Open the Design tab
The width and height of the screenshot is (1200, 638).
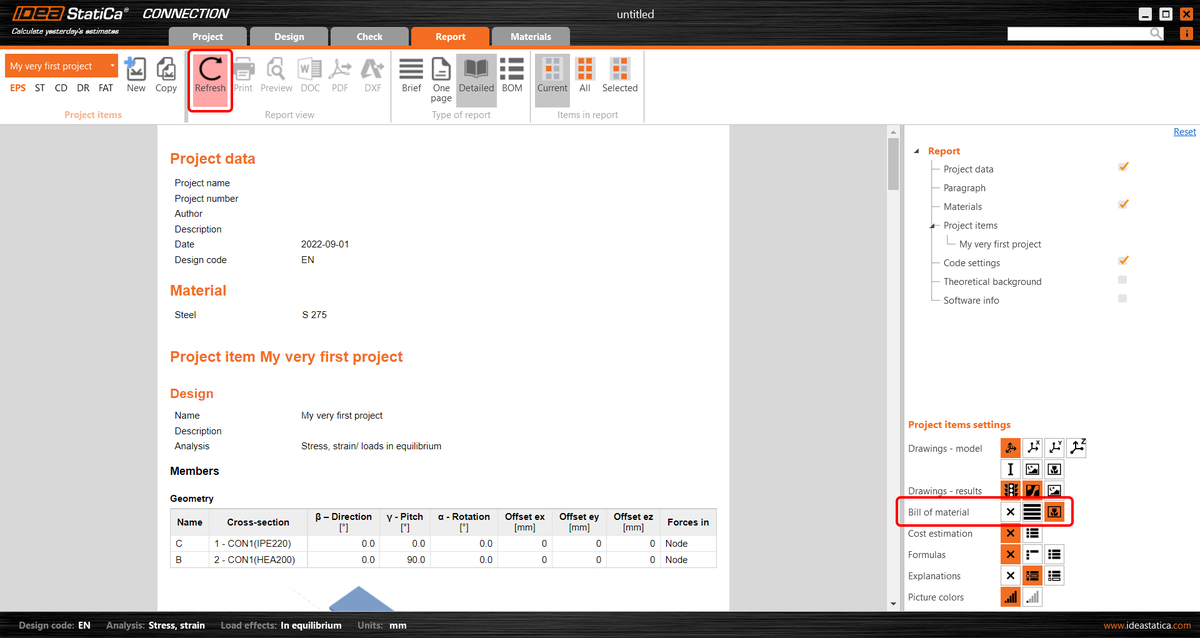click(289, 37)
